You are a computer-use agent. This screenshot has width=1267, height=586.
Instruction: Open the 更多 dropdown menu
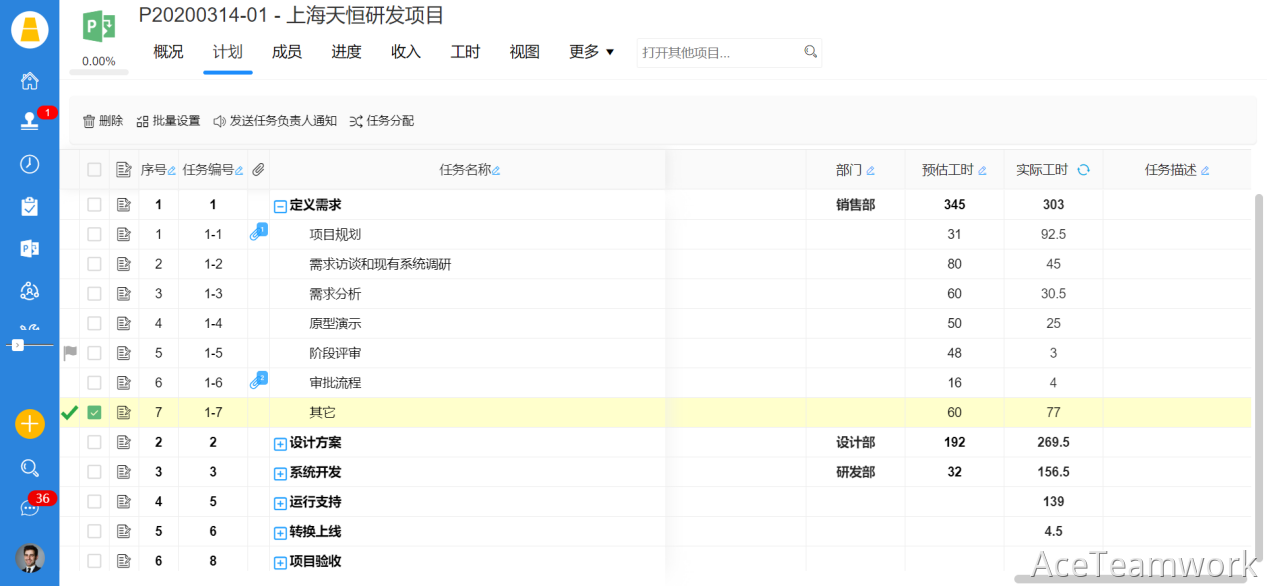pyautogui.click(x=591, y=52)
